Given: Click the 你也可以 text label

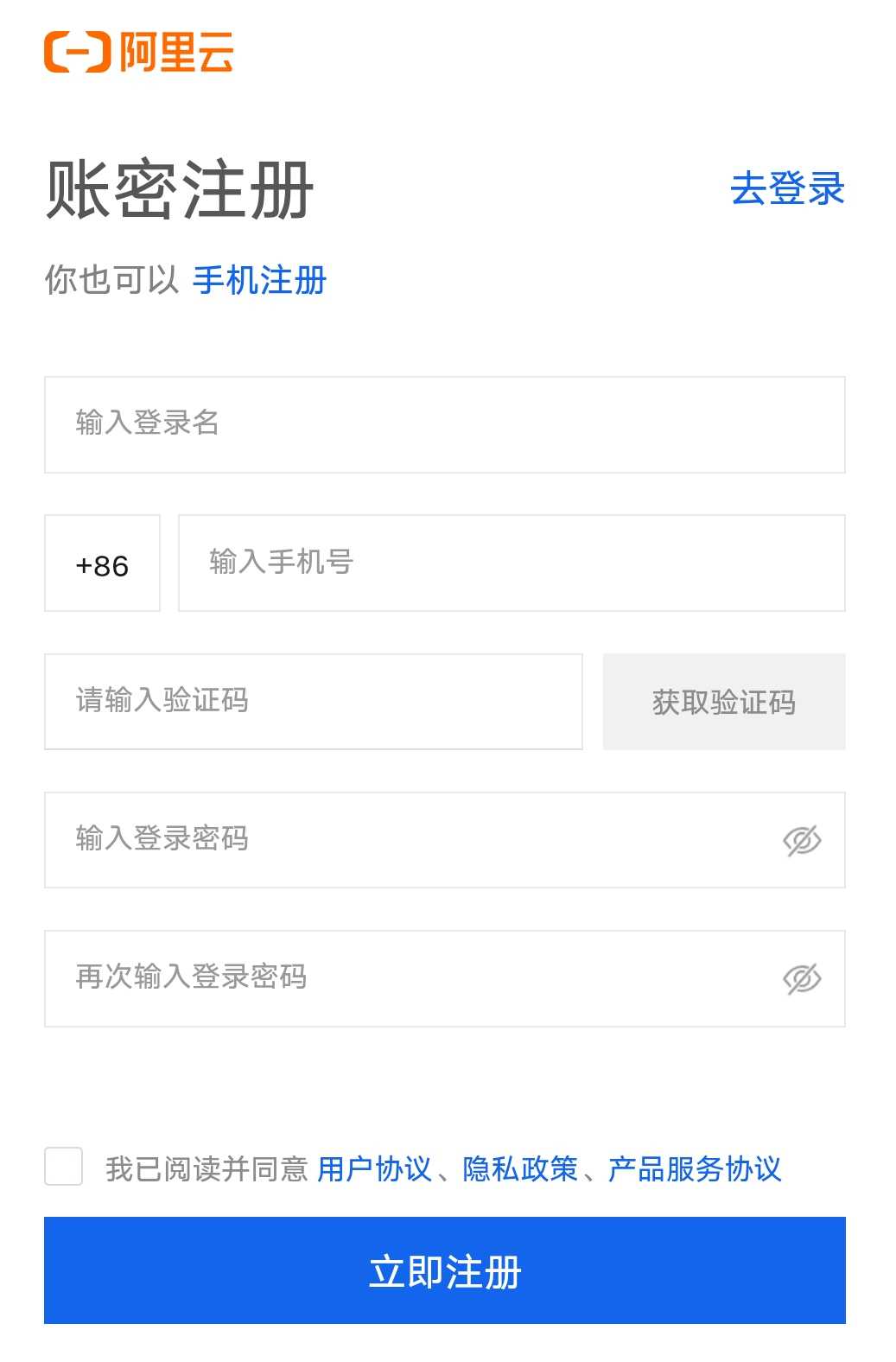Looking at the screenshot, I should point(114,279).
